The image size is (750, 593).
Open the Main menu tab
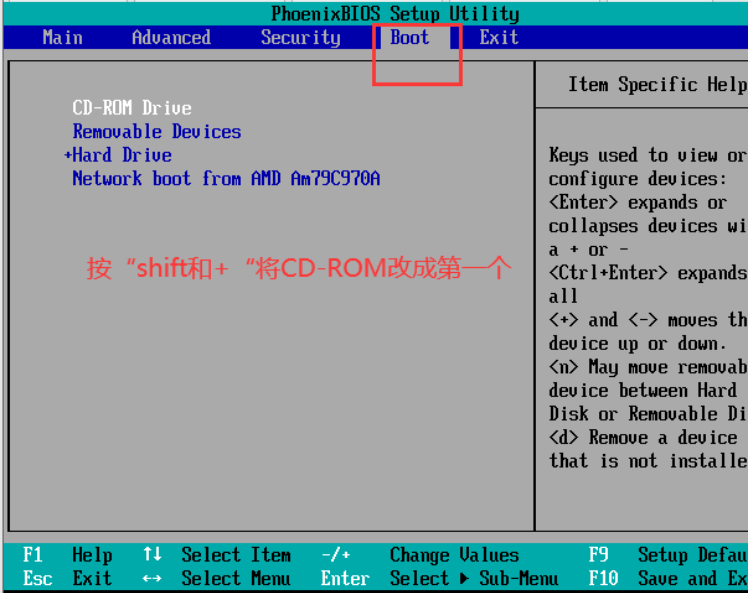(x=62, y=37)
